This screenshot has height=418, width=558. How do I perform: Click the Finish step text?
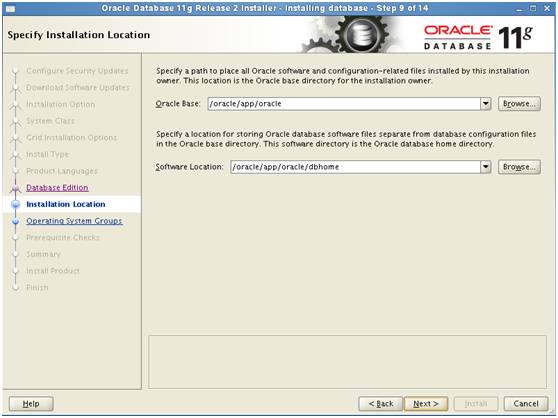(x=37, y=287)
